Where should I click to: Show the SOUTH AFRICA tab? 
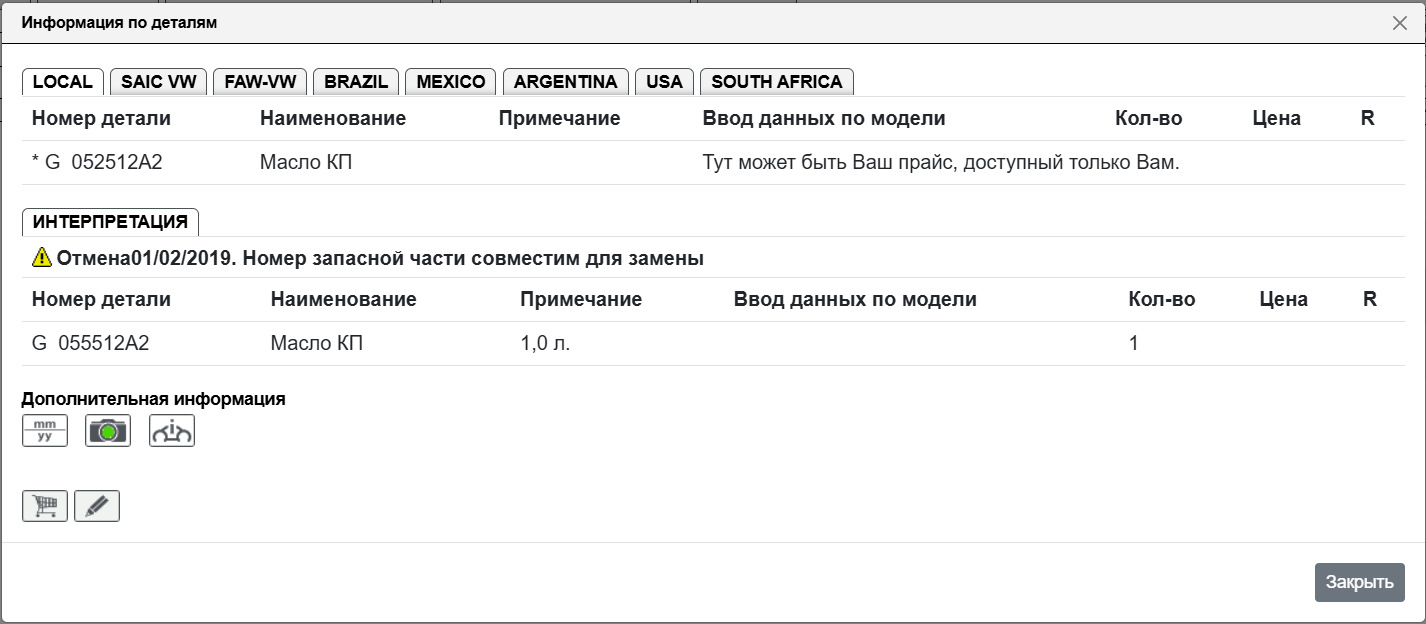[777, 82]
